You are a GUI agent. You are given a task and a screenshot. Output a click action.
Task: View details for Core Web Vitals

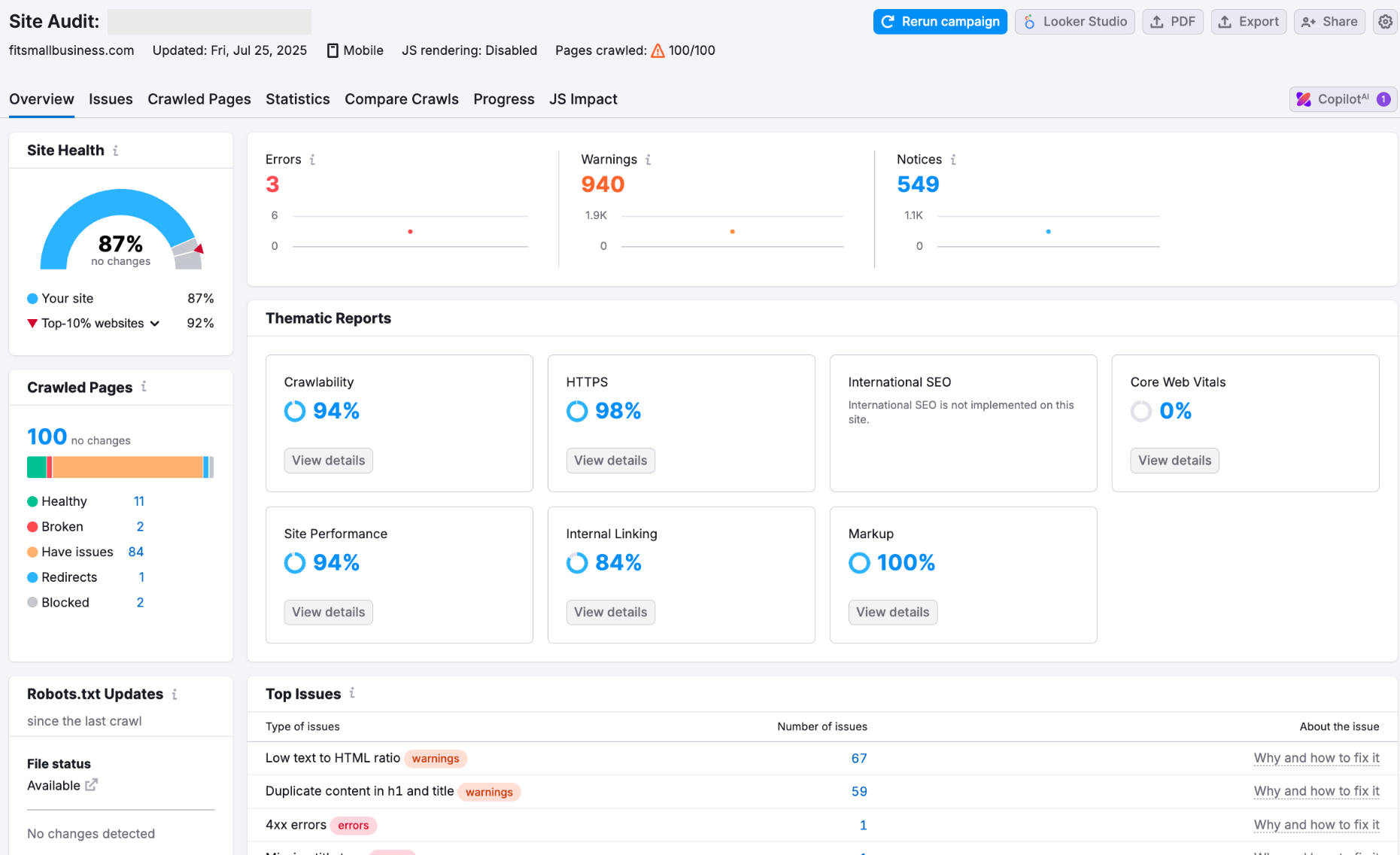[x=1174, y=461]
